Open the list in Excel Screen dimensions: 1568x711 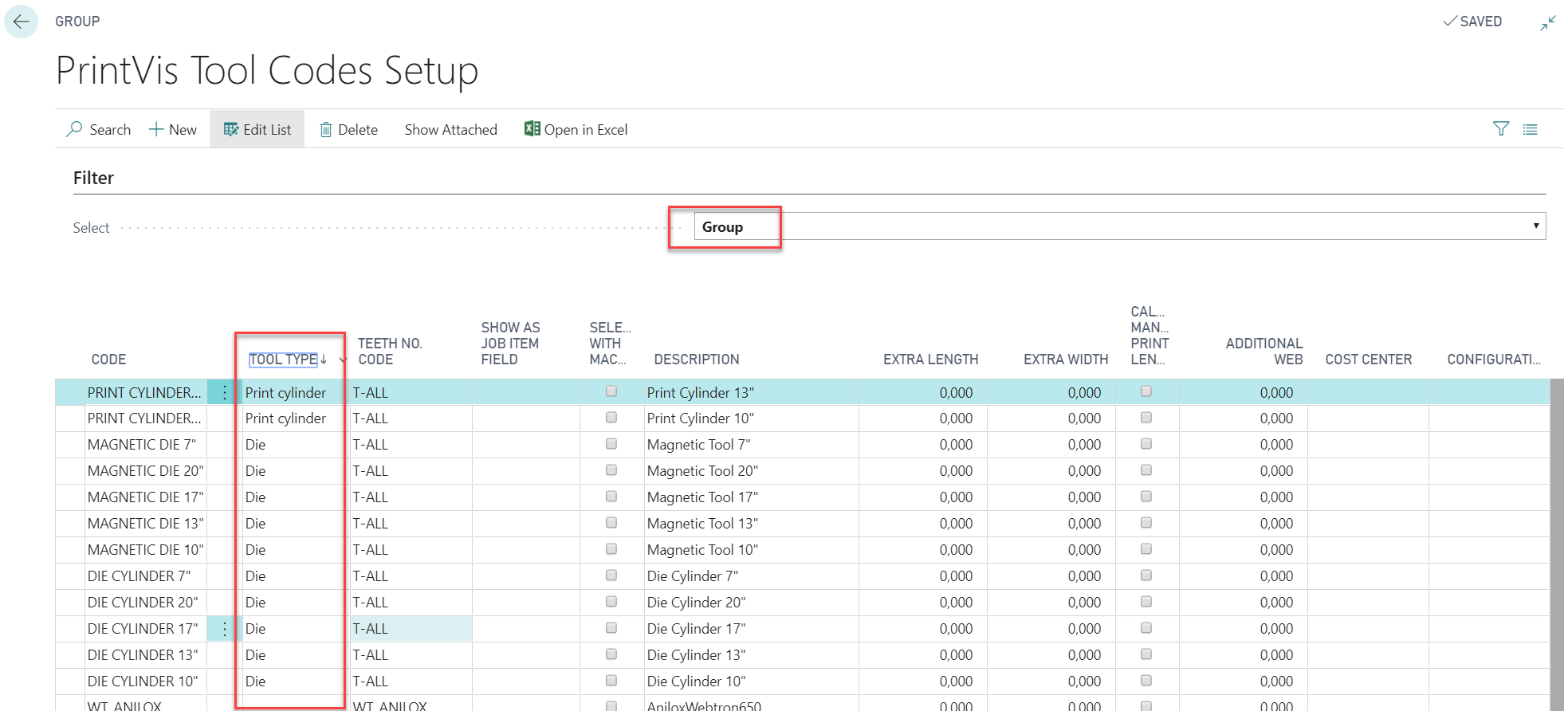point(576,129)
